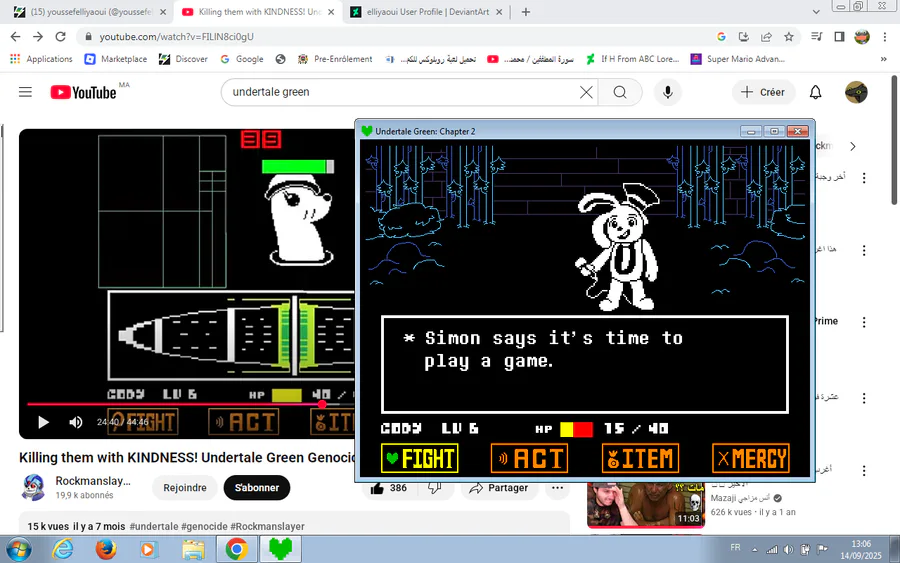Click the #undertale hashtag link

pyautogui.click(x=154, y=526)
